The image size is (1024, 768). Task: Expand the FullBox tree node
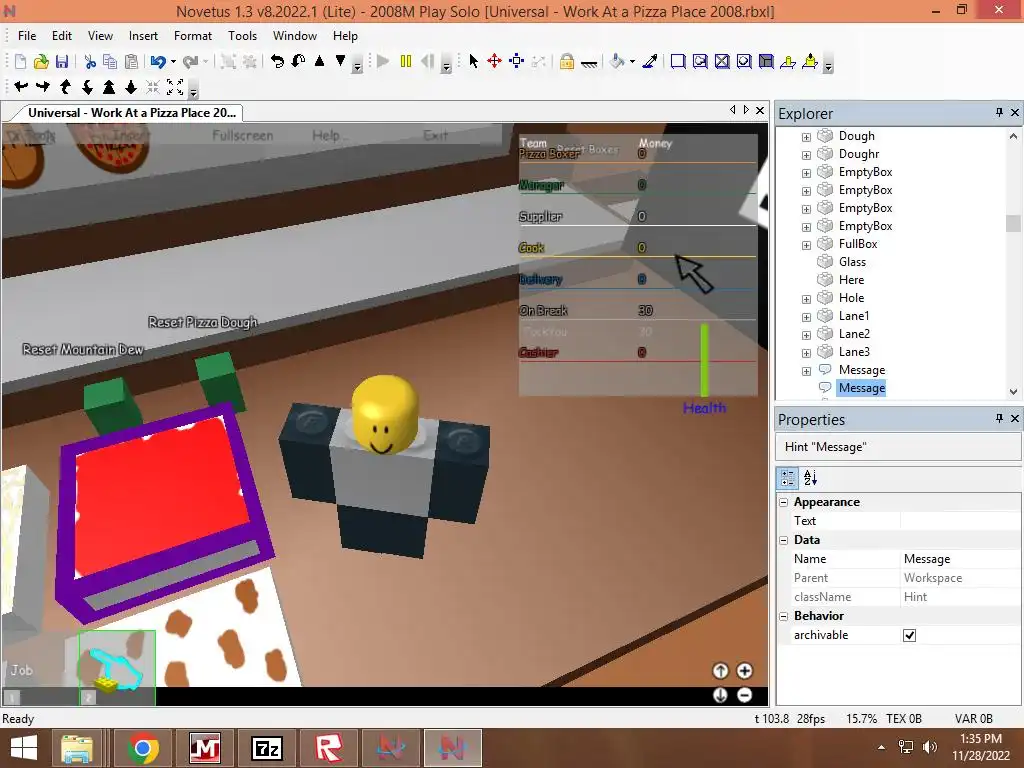pyautogui.click(x=806, y=245)
